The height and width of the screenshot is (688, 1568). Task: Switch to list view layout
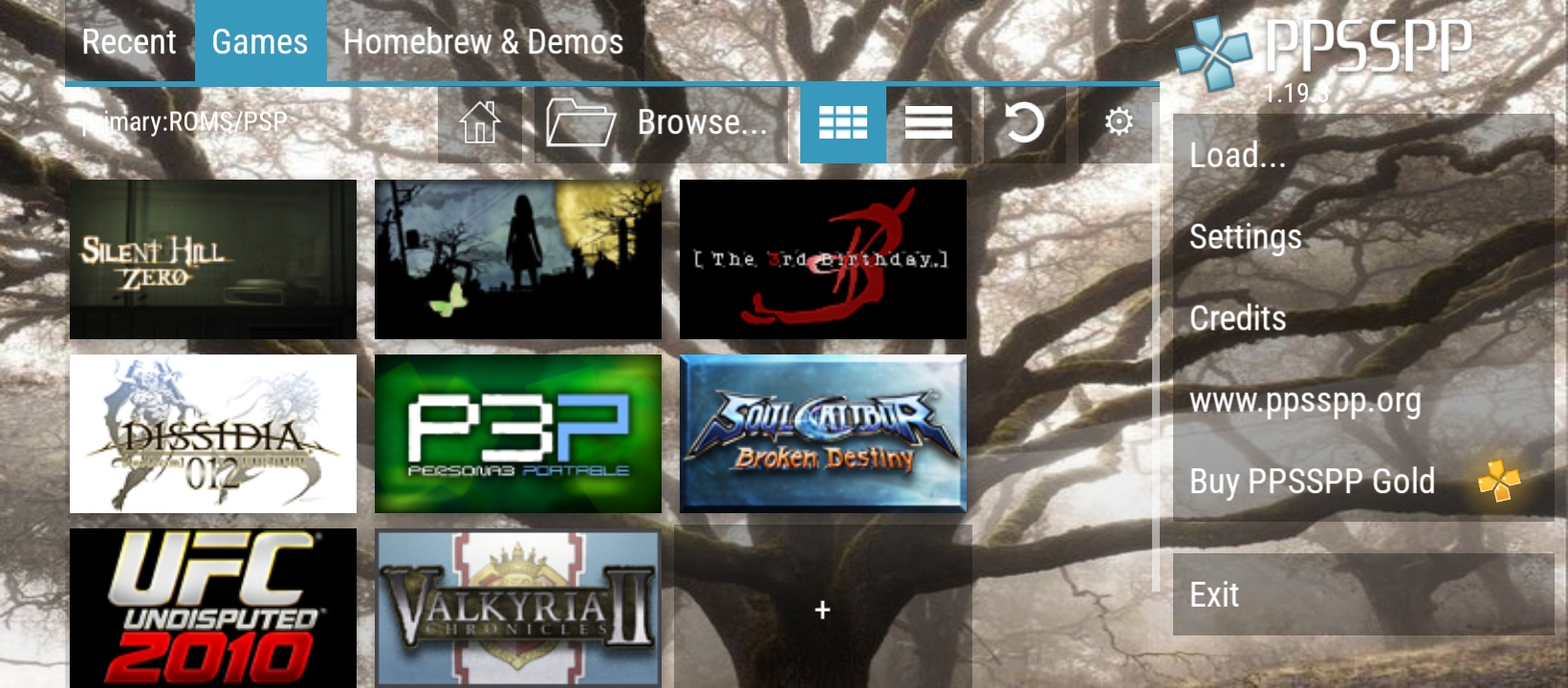tap(928, 123)
